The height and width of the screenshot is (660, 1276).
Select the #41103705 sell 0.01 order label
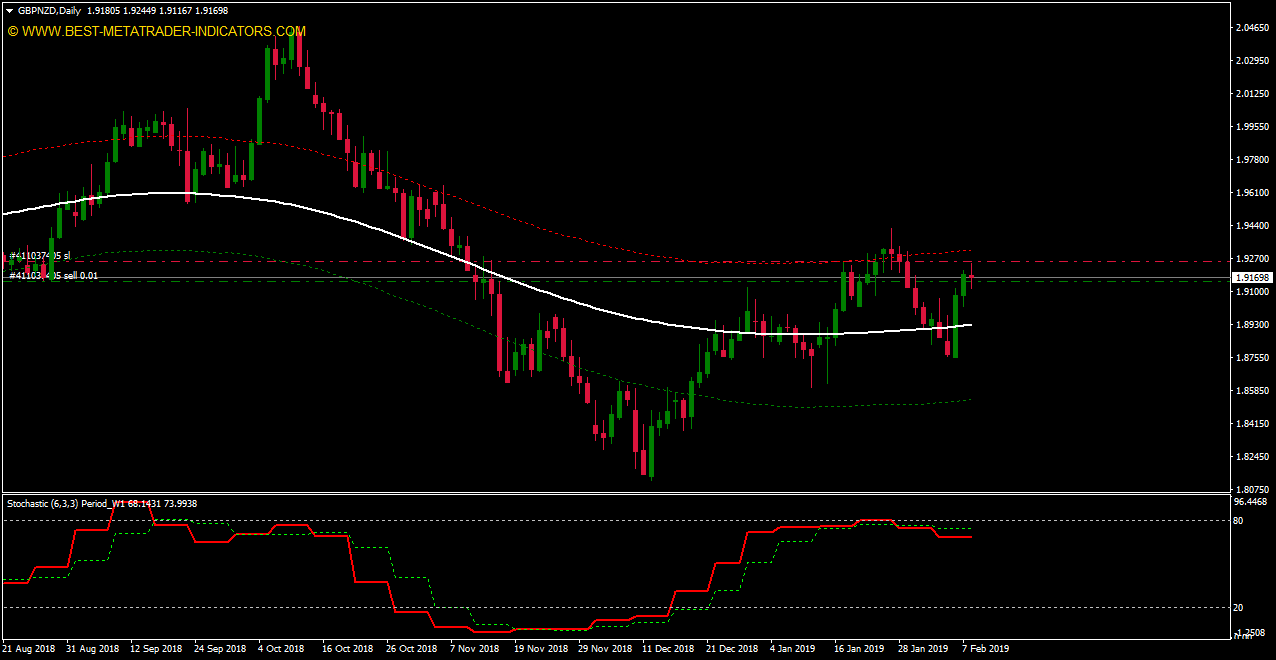(x=54, y=275)
